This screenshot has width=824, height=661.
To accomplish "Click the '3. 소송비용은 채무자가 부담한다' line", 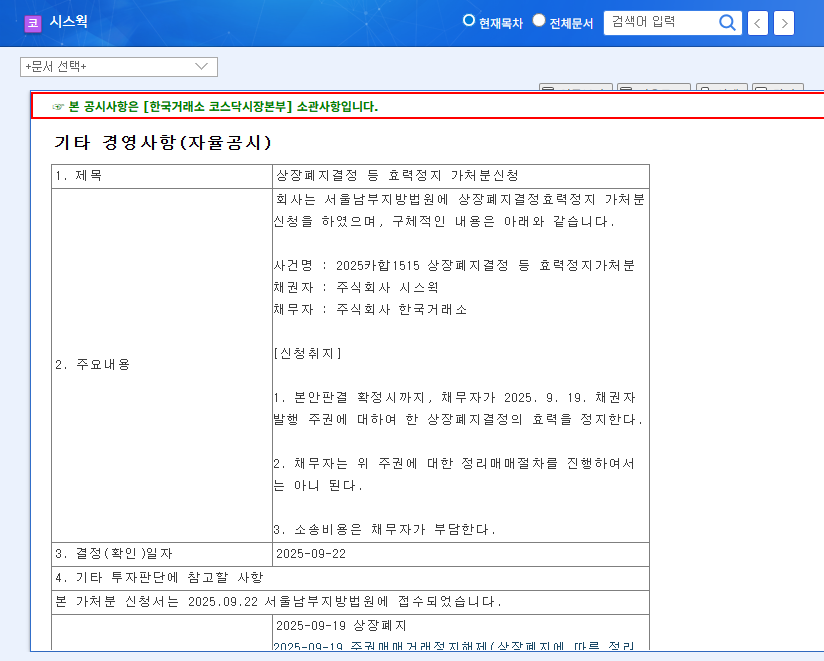I will point(384,529).
